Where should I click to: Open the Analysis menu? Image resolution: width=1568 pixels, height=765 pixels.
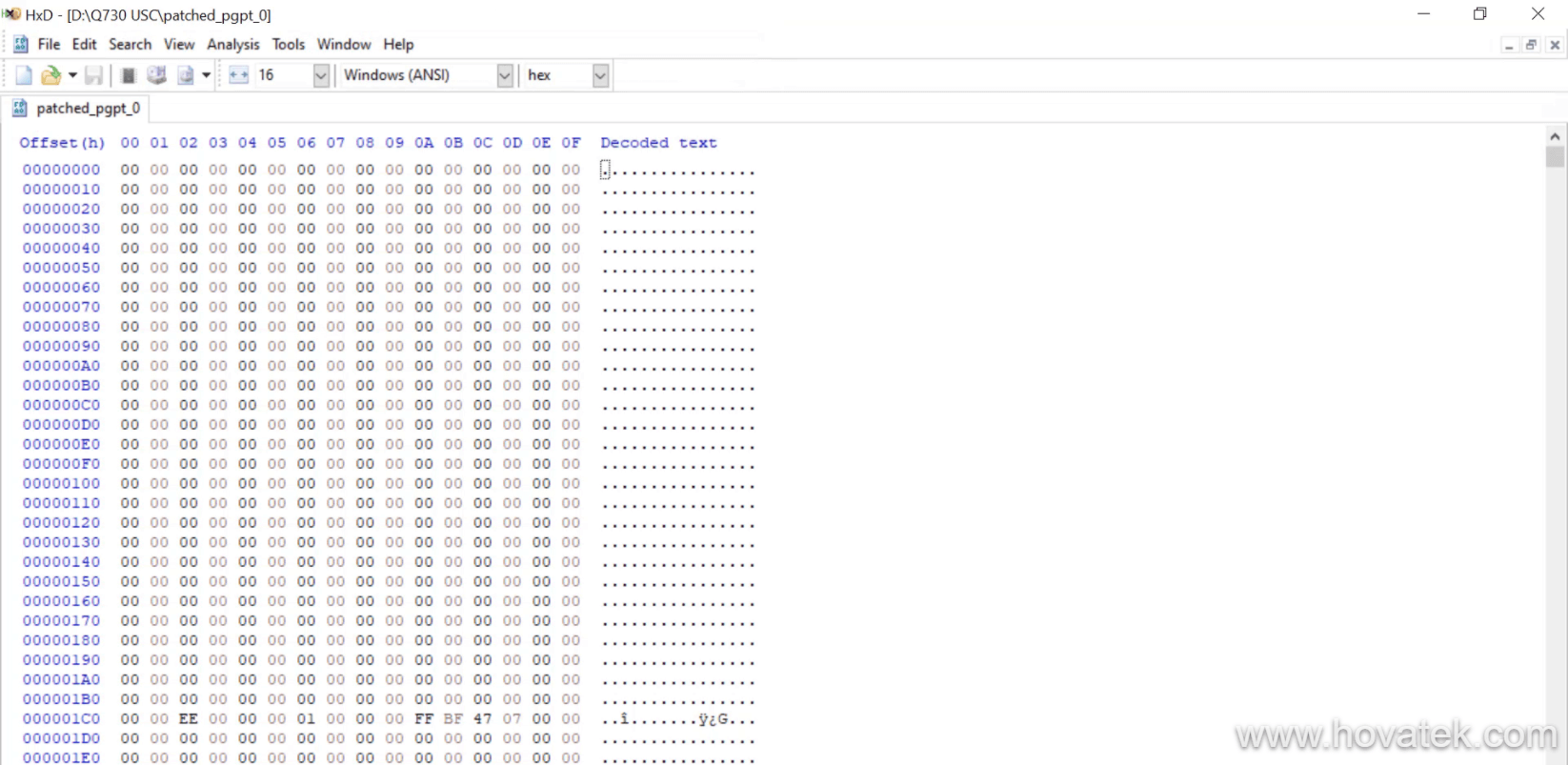coord(233,45)
